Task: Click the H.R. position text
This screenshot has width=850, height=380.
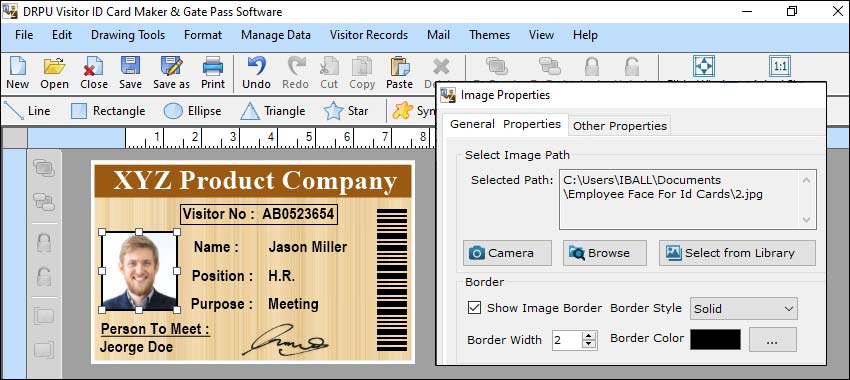Action: 281,275
